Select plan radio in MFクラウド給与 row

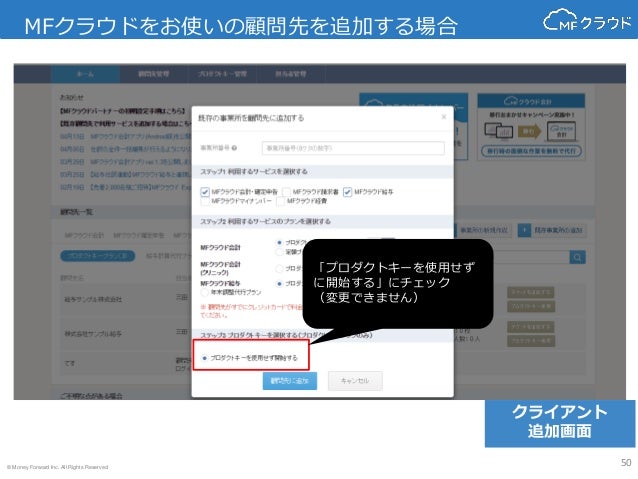(279, 284)
